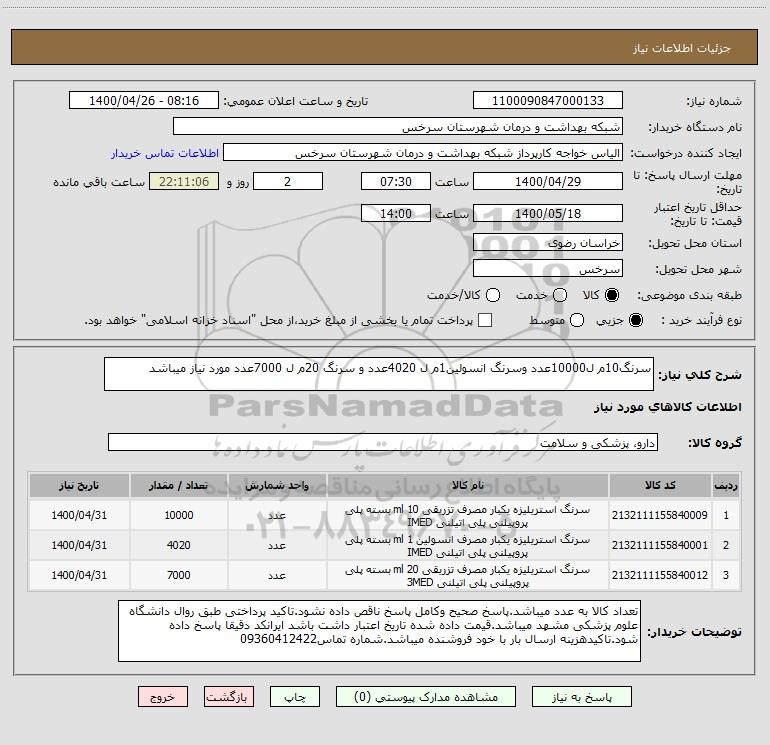Click quantity cell 7000
Image resolution: width=770 pixels, height=745 pixels.
coord(179,575)
